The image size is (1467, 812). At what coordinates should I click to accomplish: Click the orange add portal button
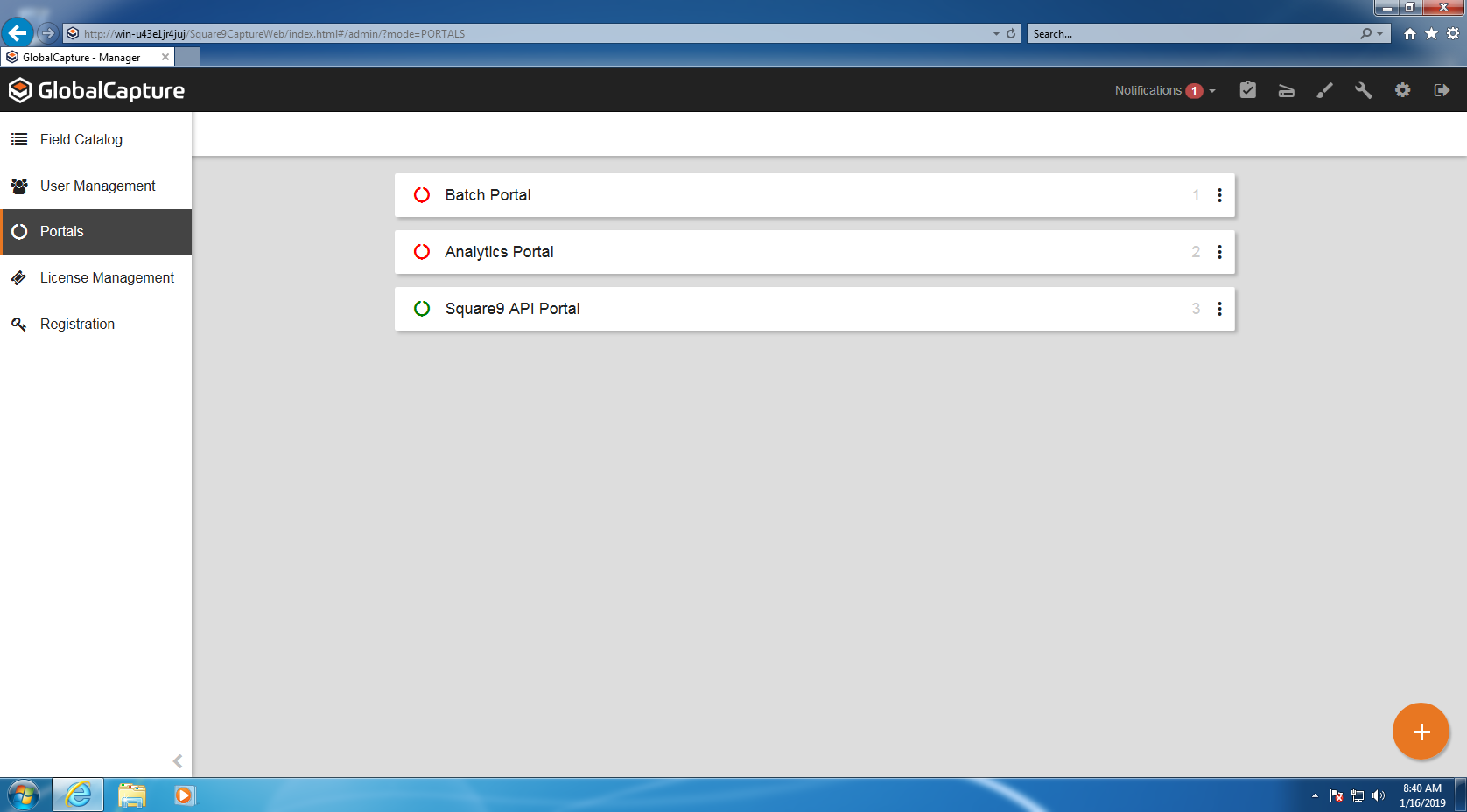click(x=1421, y=731)
